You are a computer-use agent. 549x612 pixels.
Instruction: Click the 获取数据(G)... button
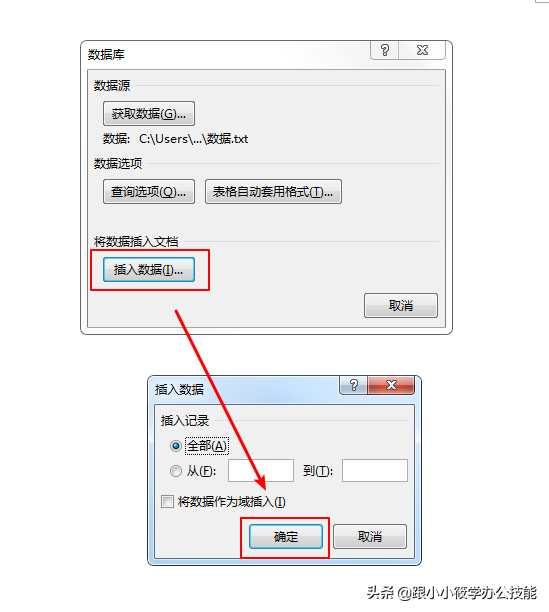coord(149,114)
